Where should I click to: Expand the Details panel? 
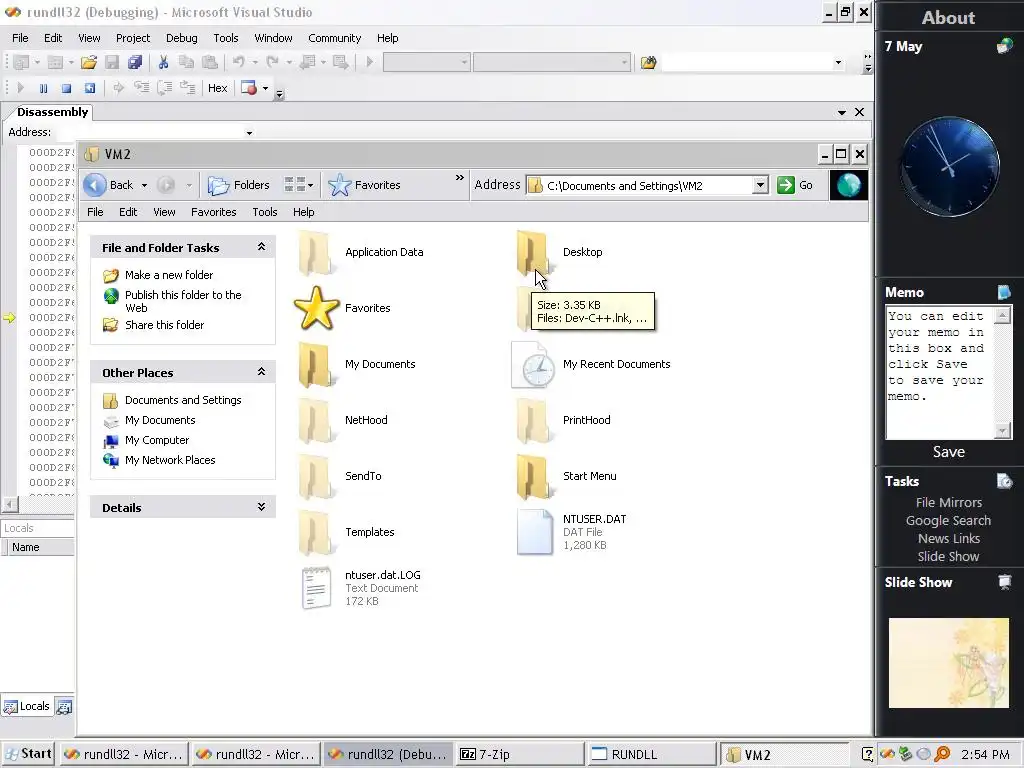261,507
